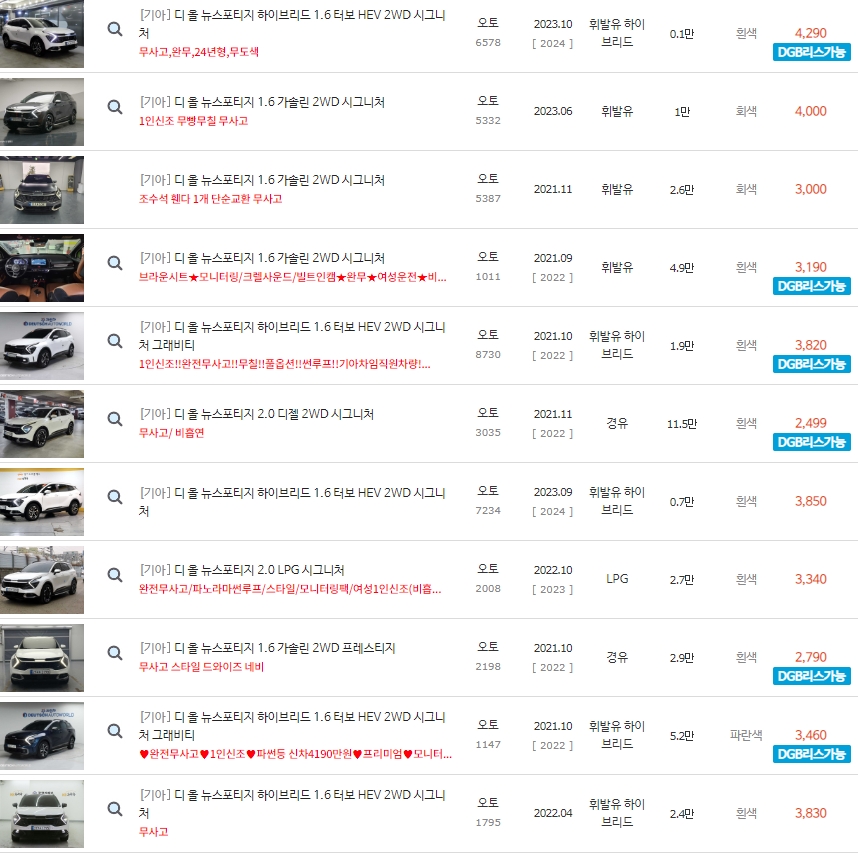858x854 pixels.
Task: Open hybrid 시그니처 title with 1795 plate
Action: (292, 803)
